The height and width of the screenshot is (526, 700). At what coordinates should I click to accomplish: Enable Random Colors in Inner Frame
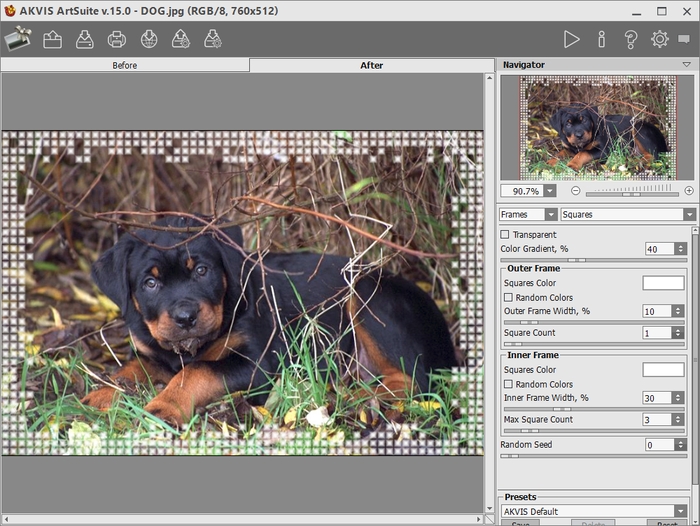click(x=508, y=384)
